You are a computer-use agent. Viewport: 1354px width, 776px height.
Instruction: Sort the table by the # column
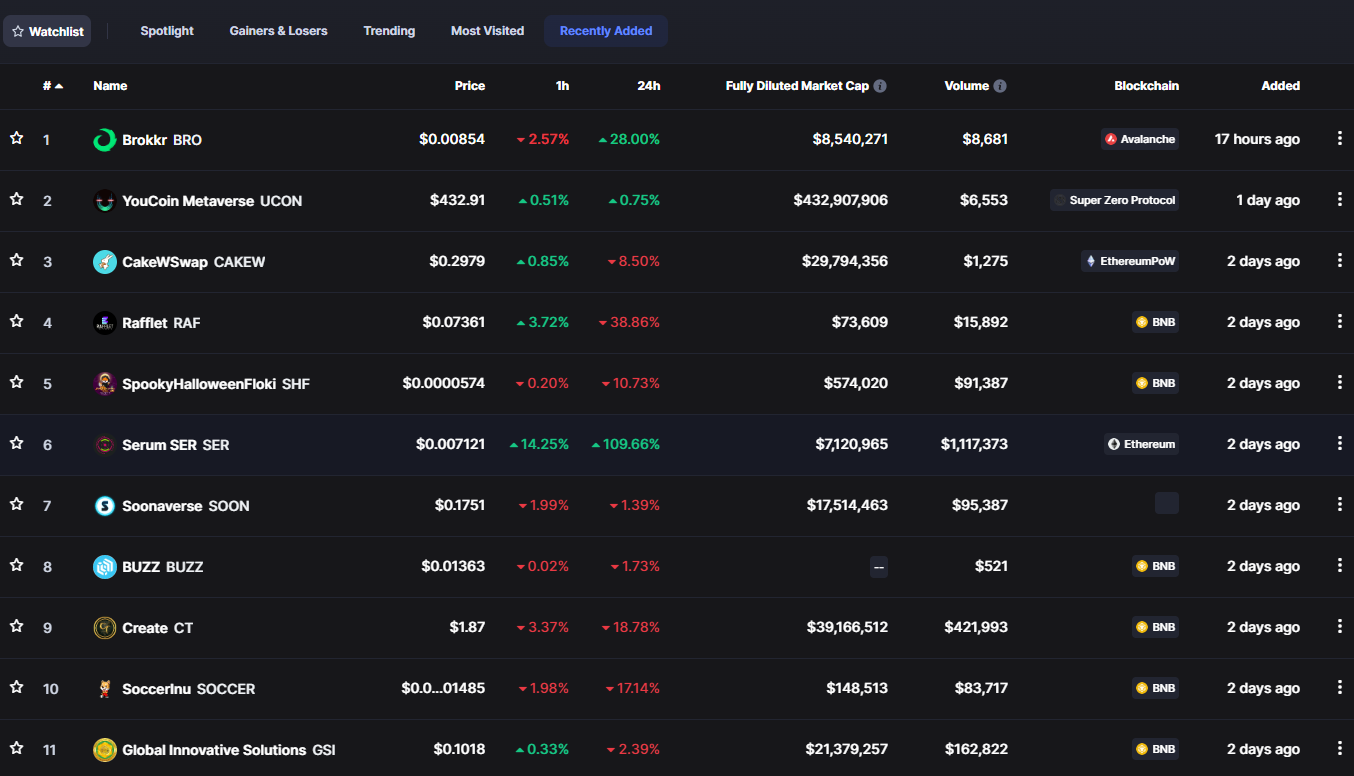pyautogui.click(x=52, y=86)
